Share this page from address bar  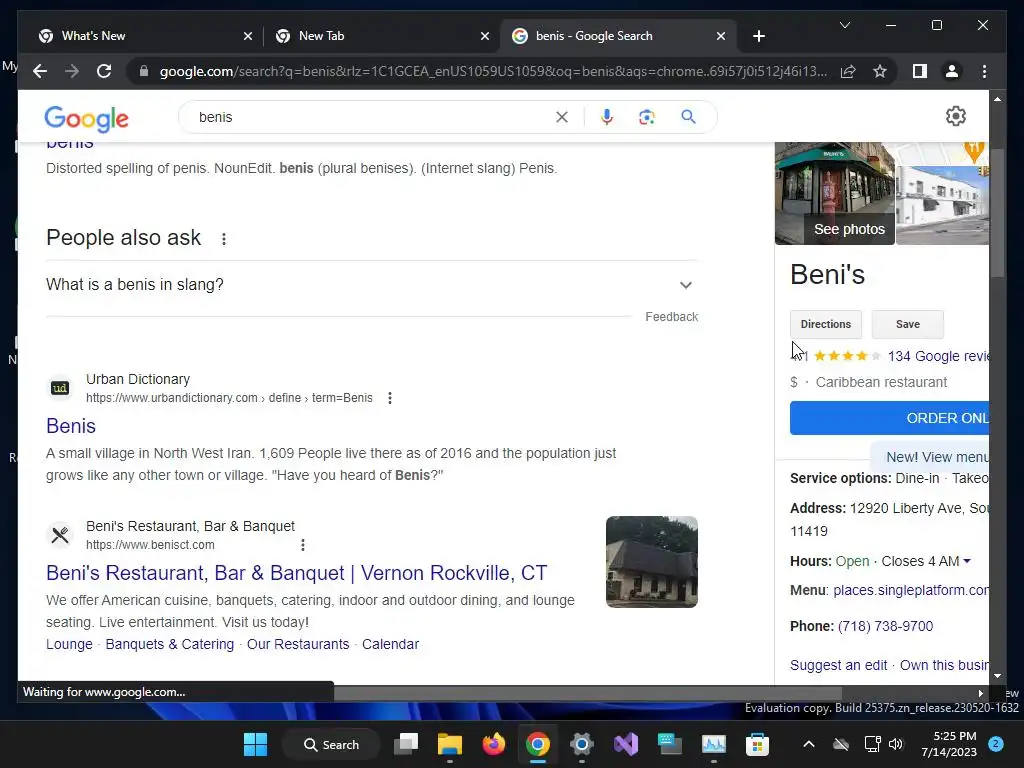(848, 71)
